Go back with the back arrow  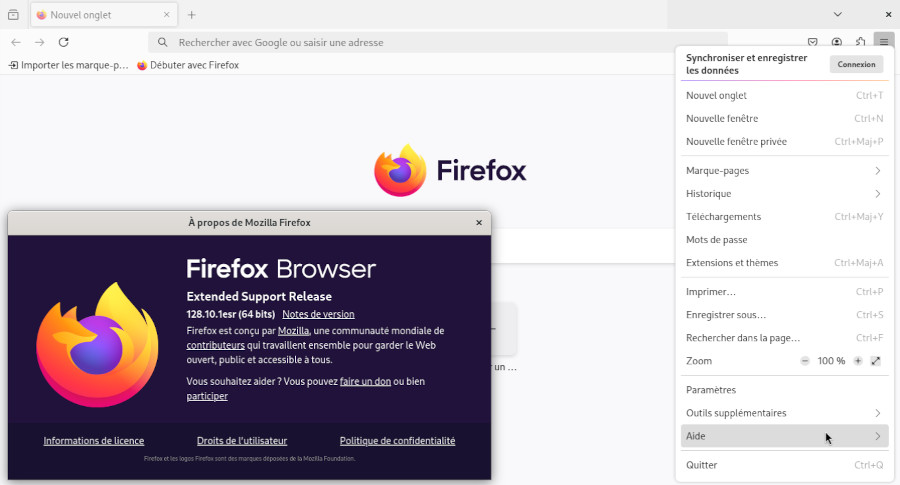point(16,42)
